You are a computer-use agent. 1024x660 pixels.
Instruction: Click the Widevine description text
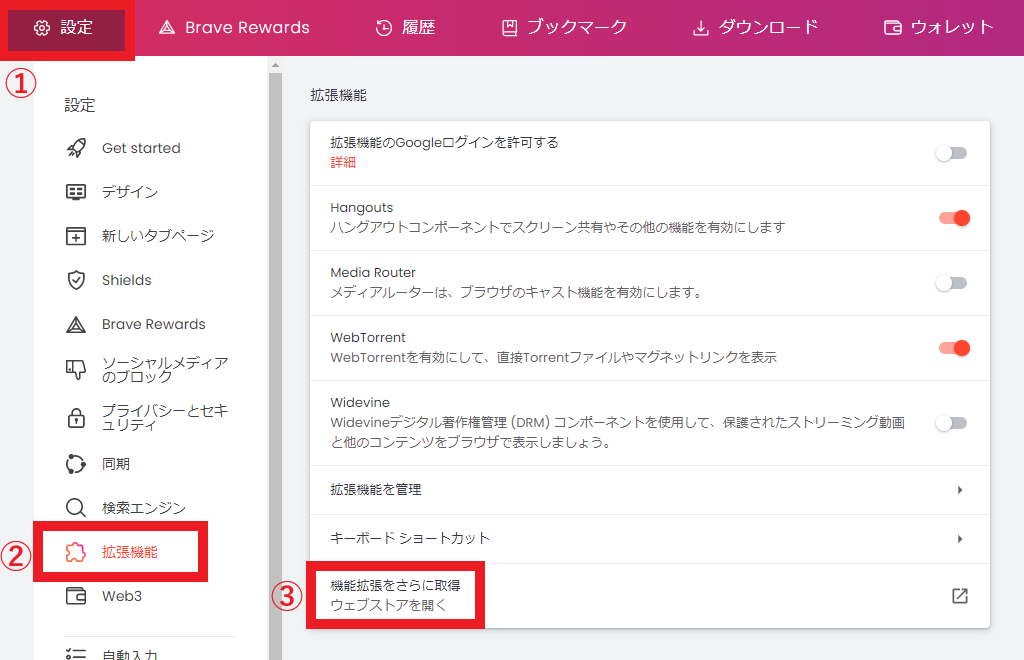pyautogui.click(x=617, y=433)
